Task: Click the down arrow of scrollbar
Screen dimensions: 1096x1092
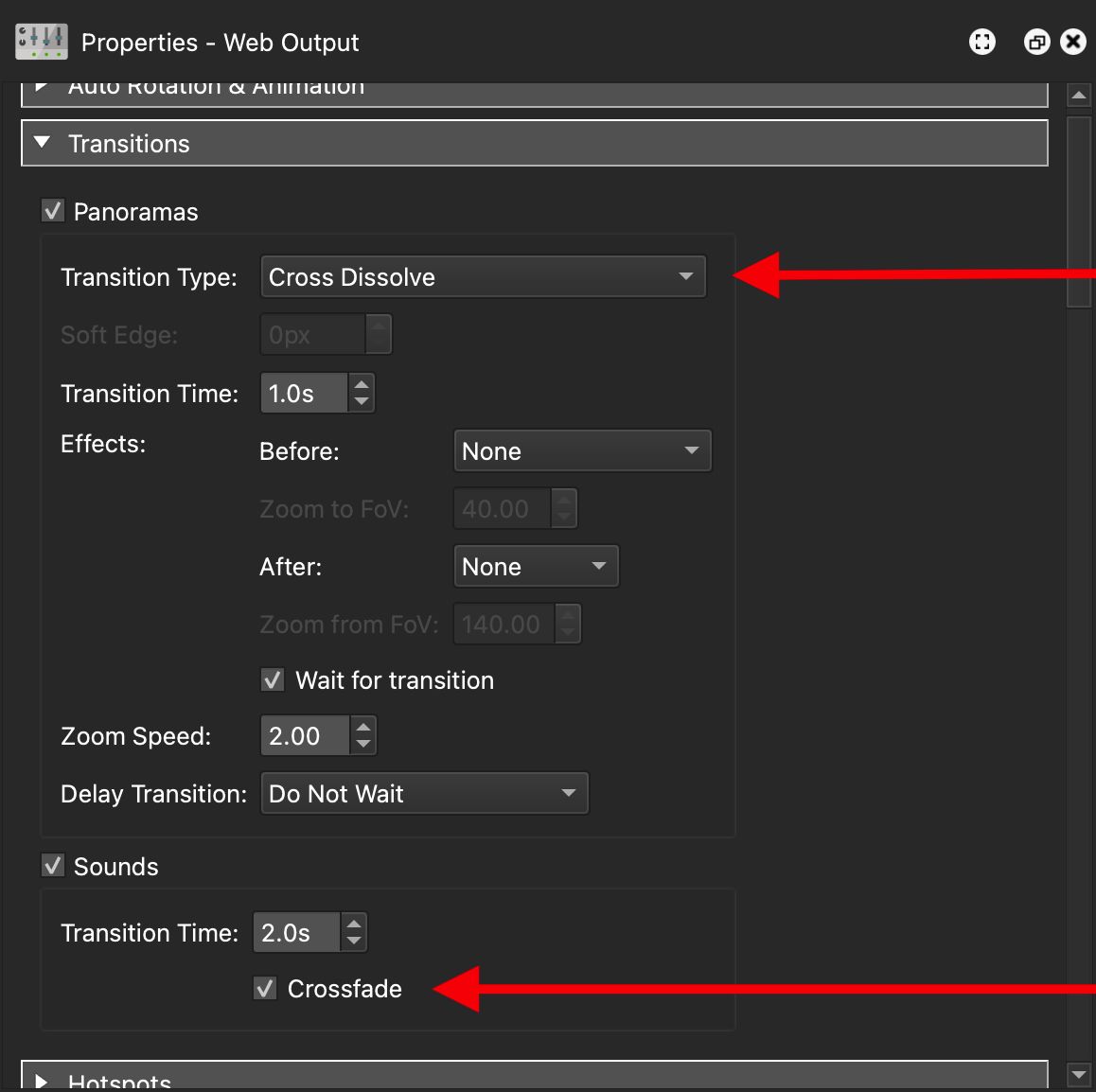Action: coord(1078,1076)
